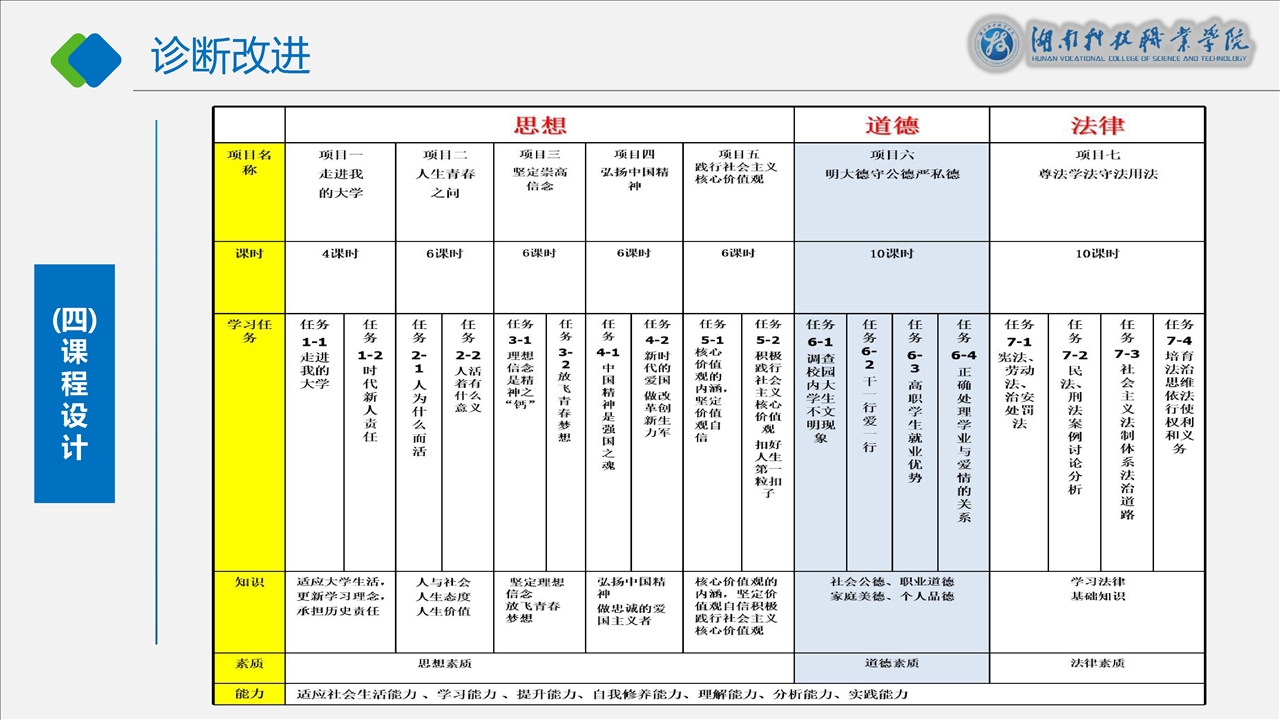Viewport: 1280px width, 720px height.
Task: Click the red 法律 column header
Action: point(1097,125)
